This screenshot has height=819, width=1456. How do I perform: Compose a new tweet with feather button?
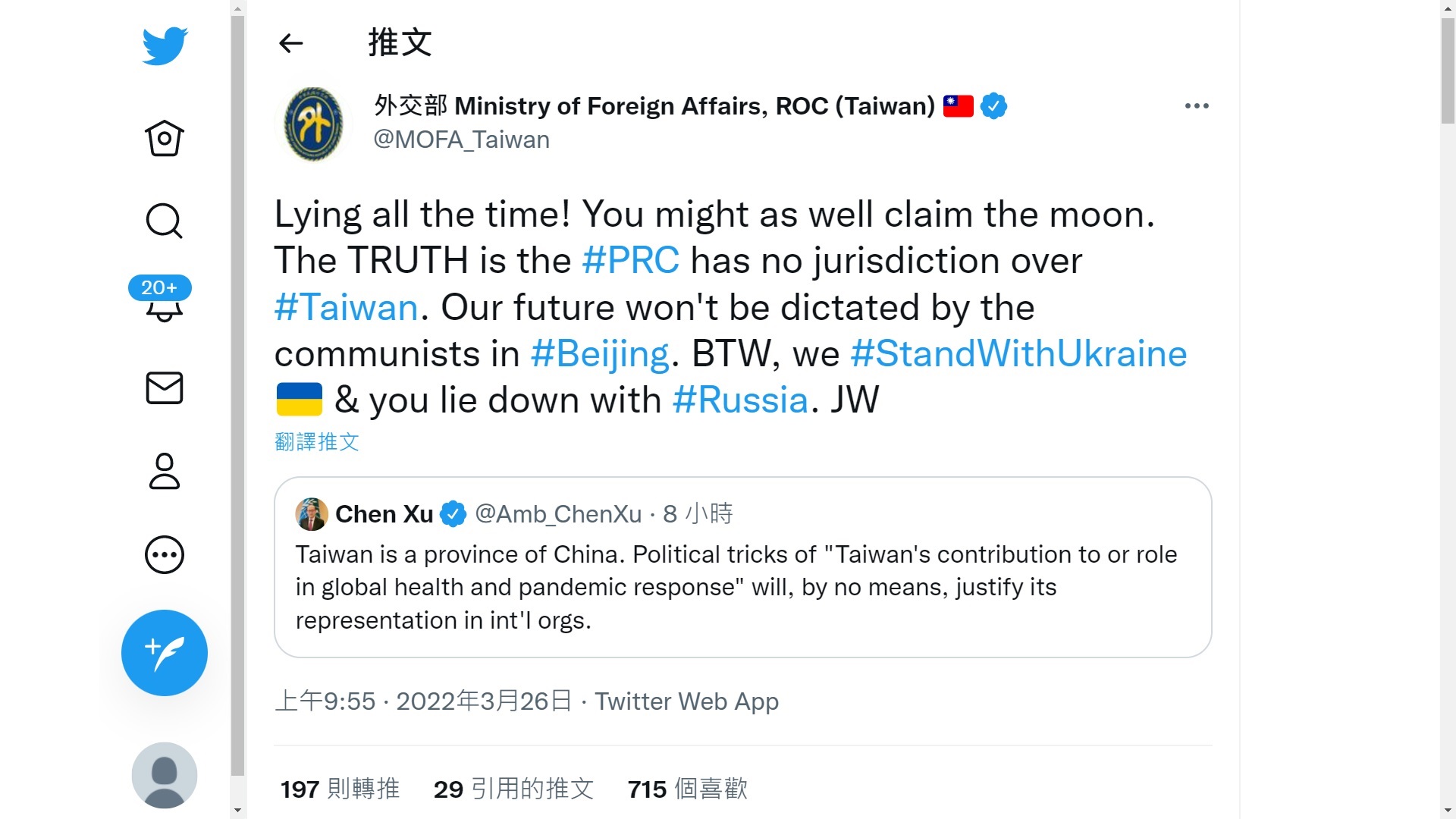point(164,653)
